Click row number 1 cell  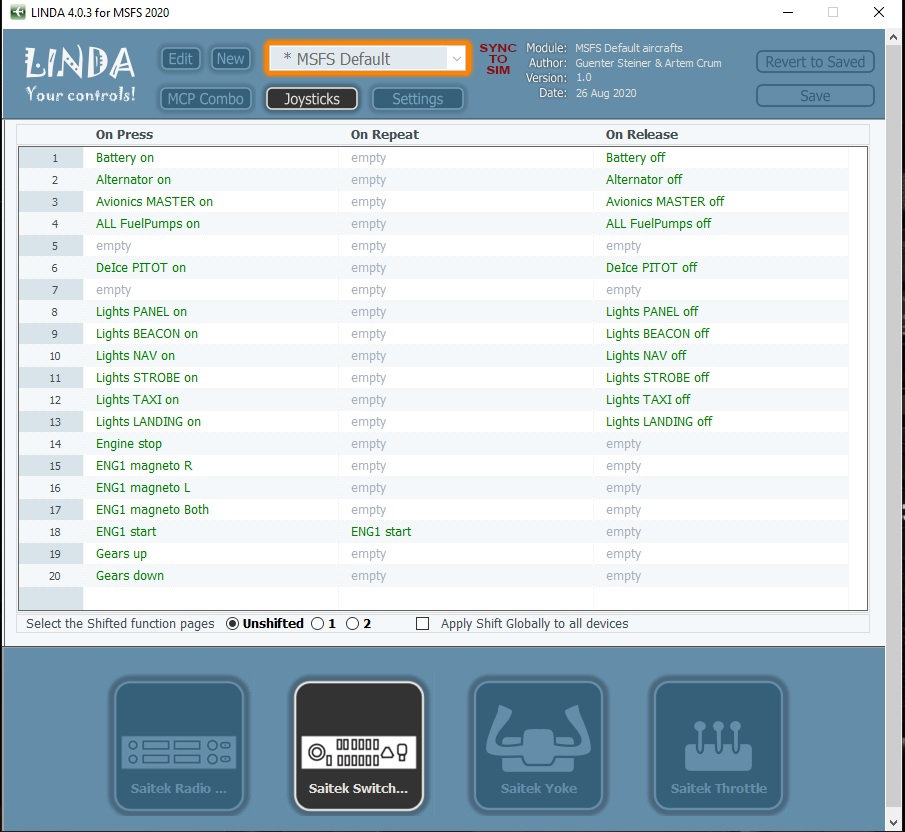pyautogui.click(x=51, y=158)
